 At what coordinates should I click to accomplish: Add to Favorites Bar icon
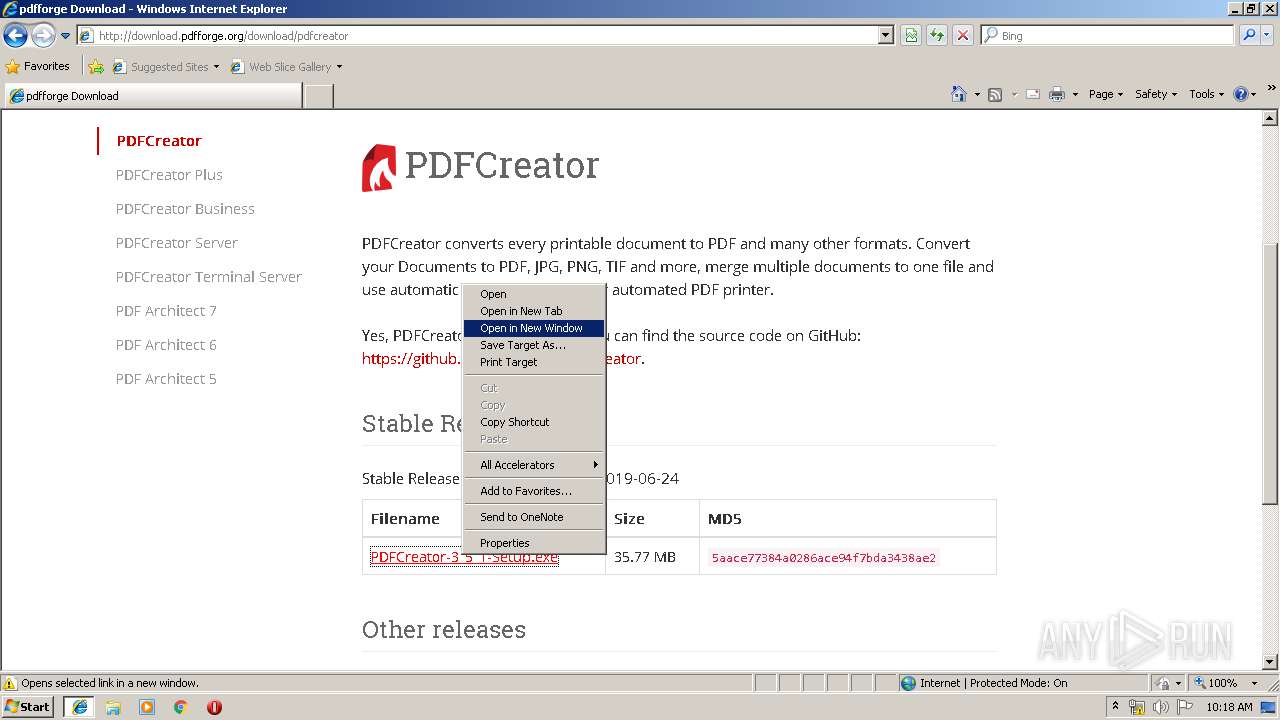click(x=96, y=67)
